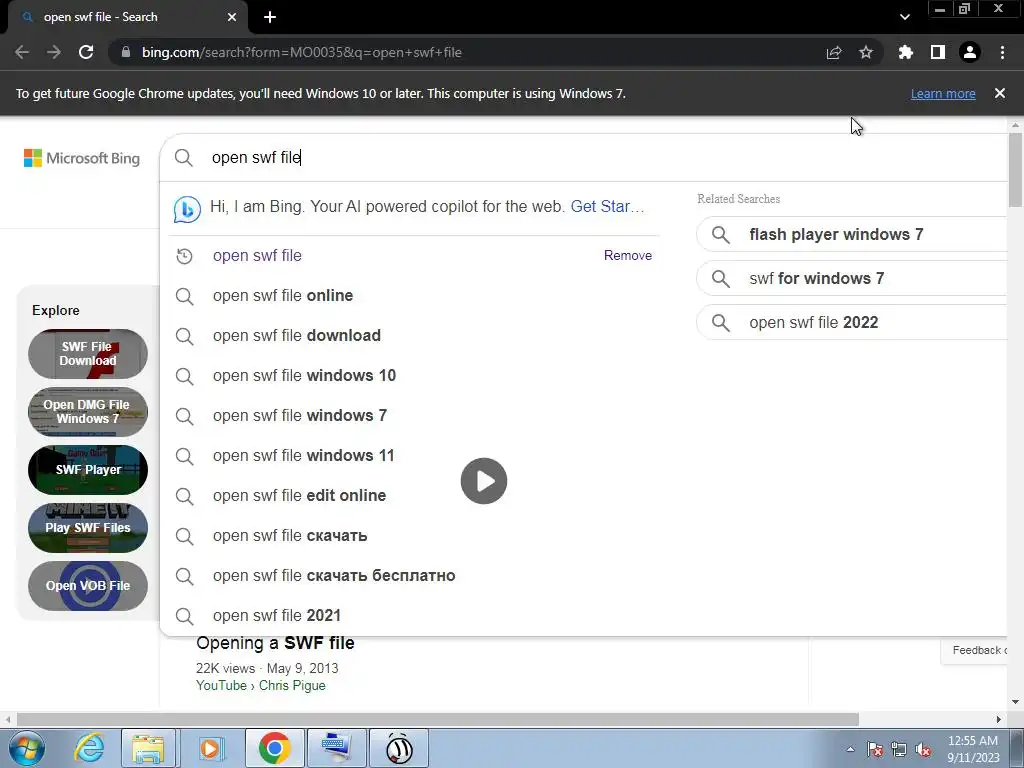Show hidden tray icons arrow
The width and height of the screenshot is (1024, 768).
point(850,749)
